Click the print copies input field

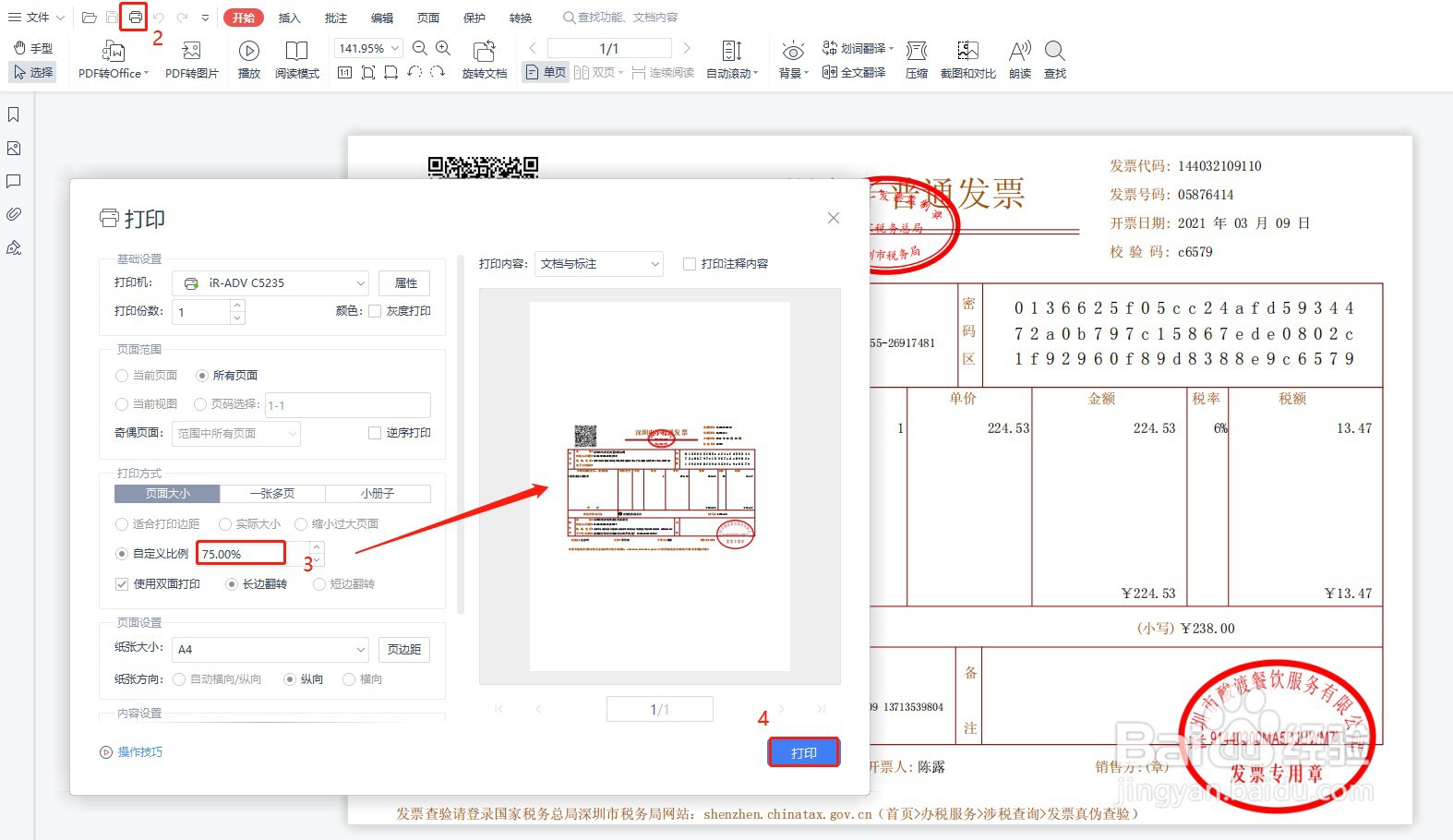click(201, 312)
